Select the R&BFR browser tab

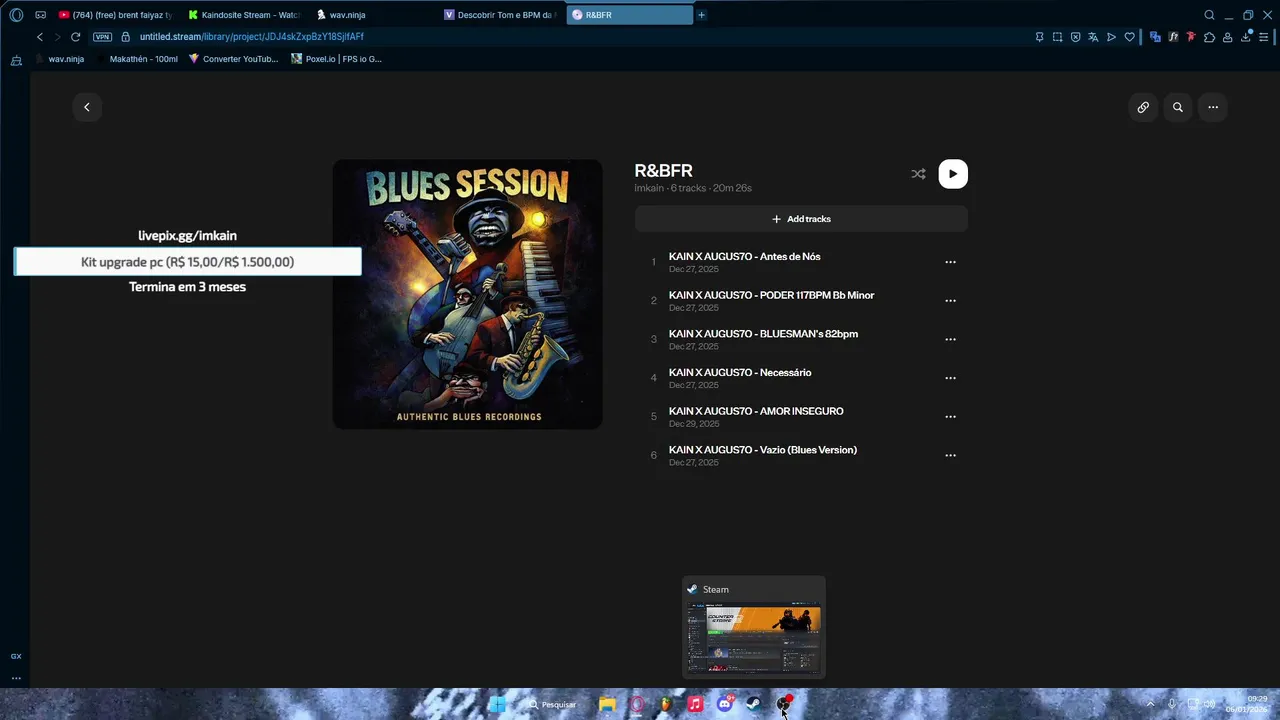[629, 15]
